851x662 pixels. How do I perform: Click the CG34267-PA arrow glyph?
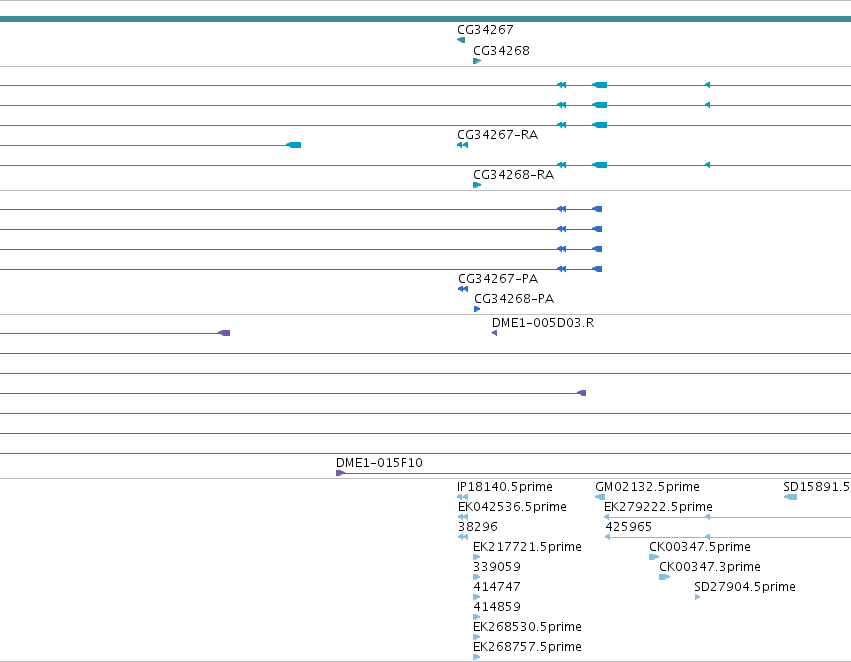[463, 289]
